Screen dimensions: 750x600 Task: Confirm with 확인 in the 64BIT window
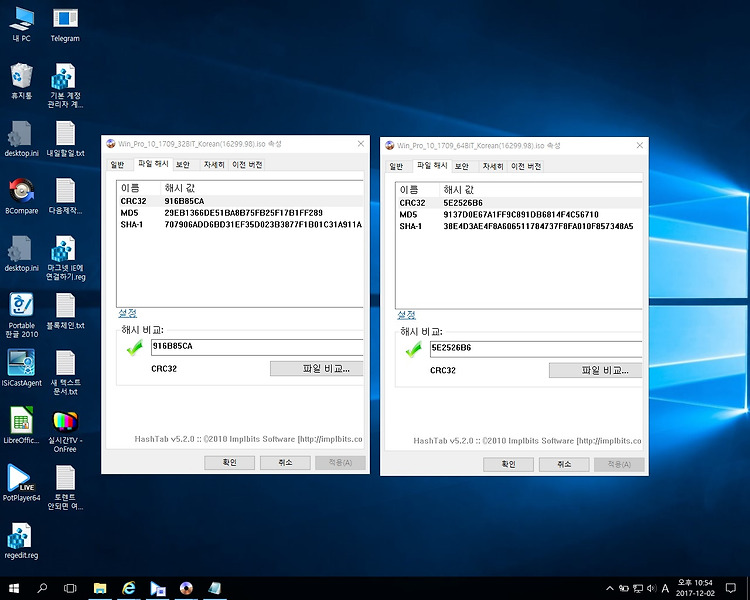(508, 465)
